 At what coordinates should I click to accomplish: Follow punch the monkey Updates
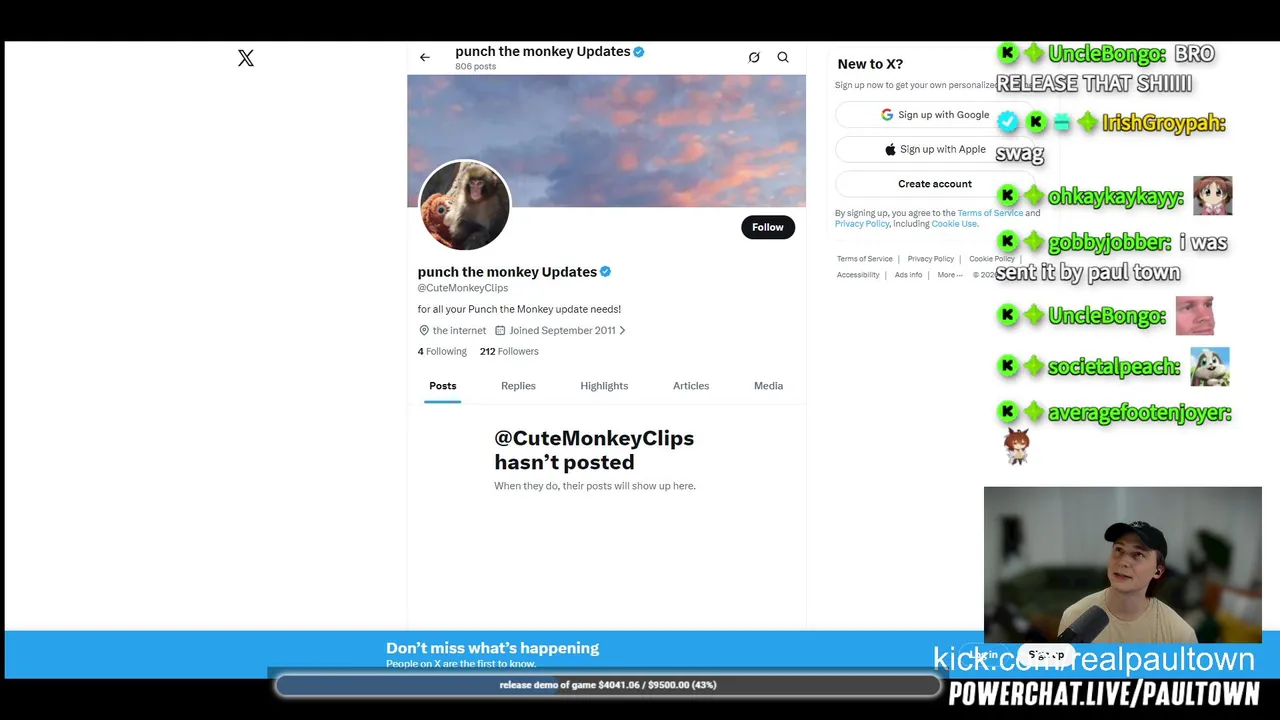[768, 227]
